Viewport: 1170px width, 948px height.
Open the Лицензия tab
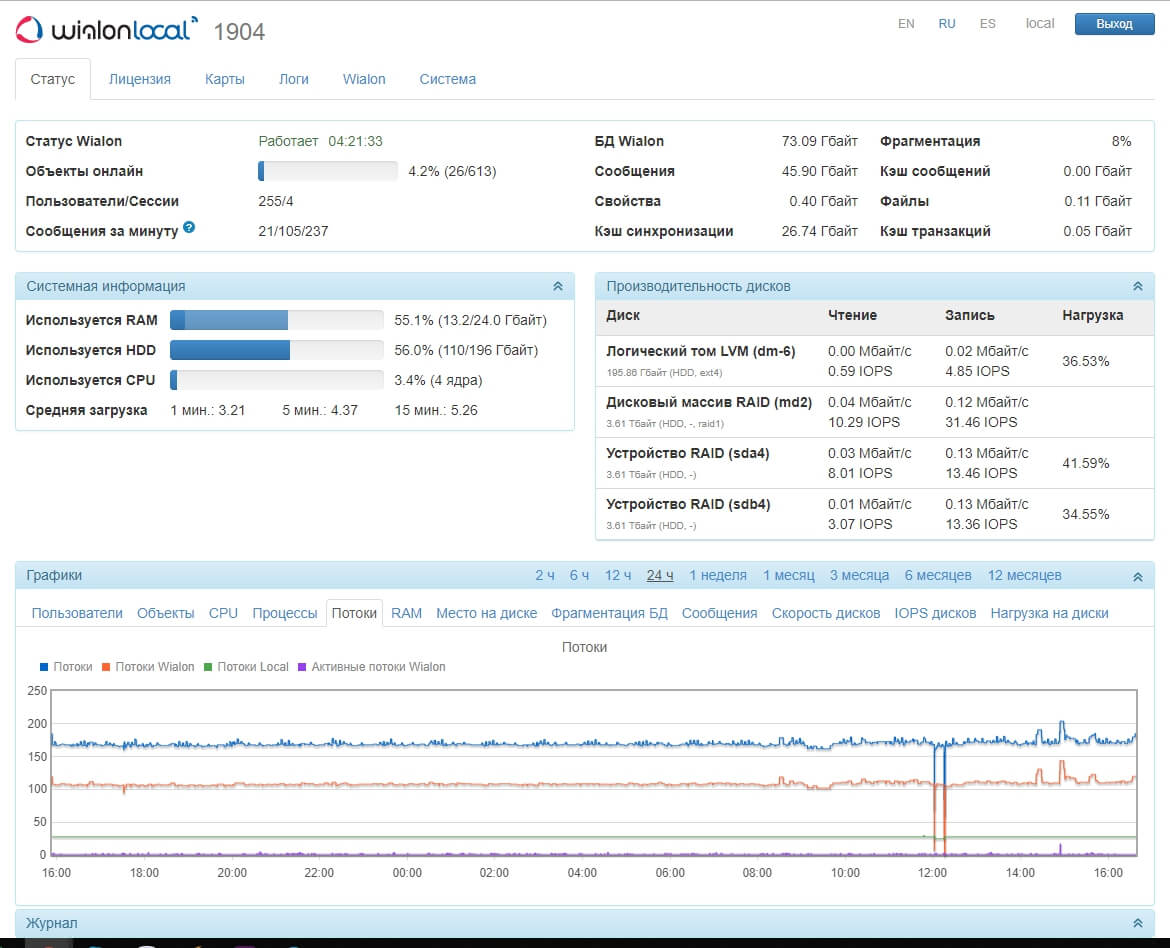(x=140, y=79)
